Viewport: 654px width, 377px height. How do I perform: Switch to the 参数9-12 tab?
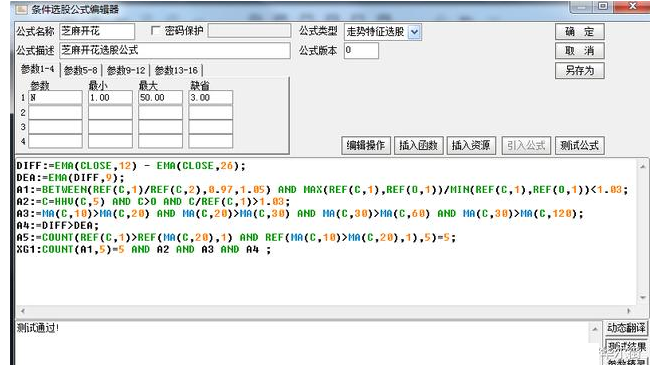(126, 70)
